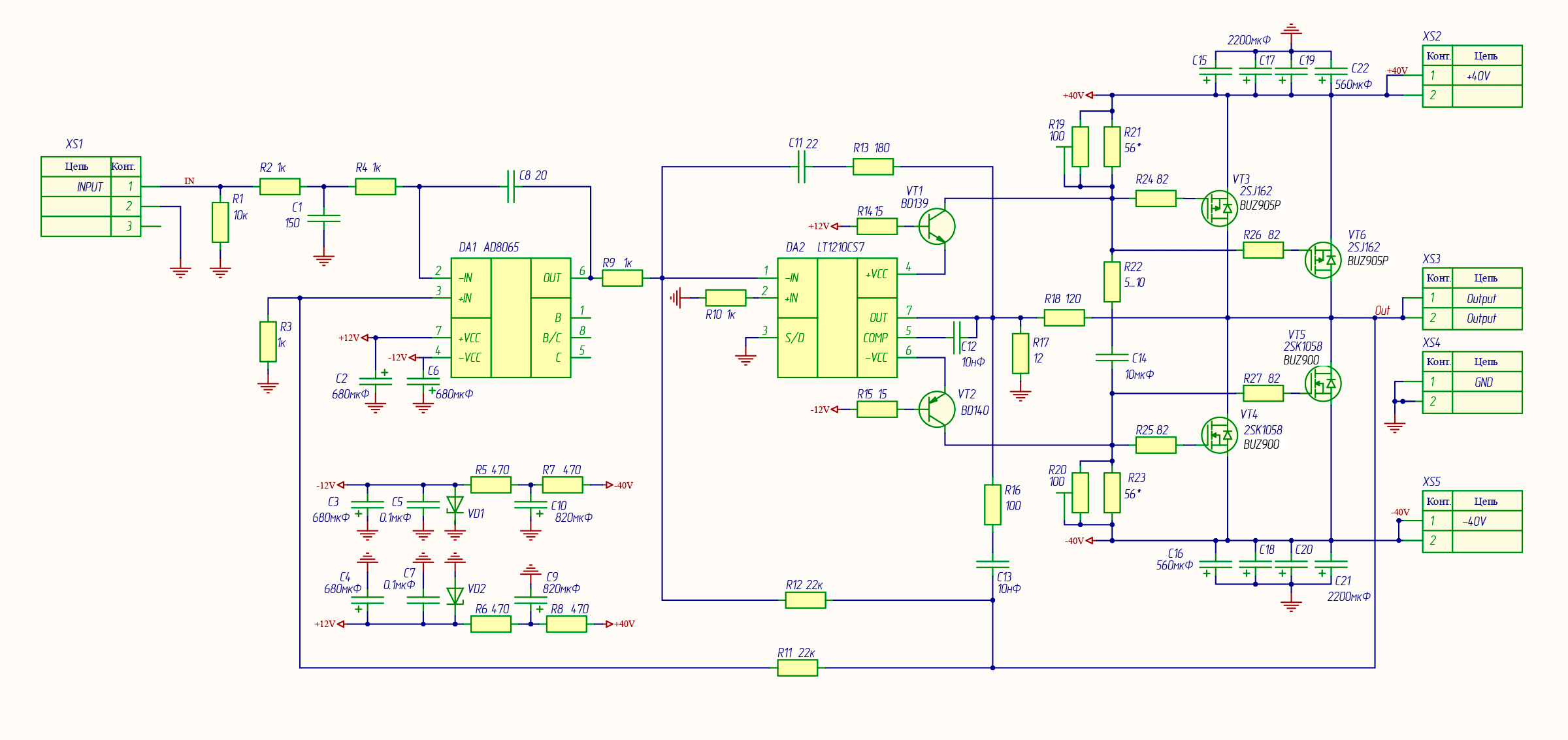This screenshot has height=740, width=1568.
Task: Click the R5 470 resistor symbol
Action: pos(491,485)
